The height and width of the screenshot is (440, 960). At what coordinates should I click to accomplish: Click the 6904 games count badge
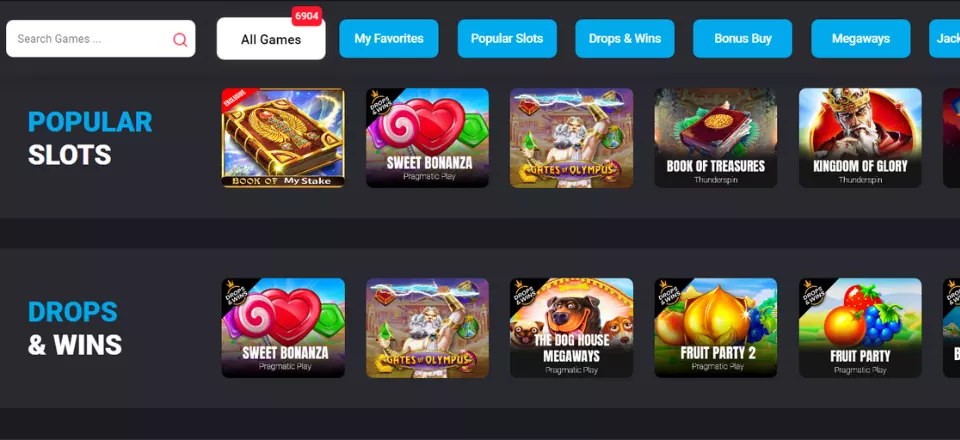click(307, 16)
